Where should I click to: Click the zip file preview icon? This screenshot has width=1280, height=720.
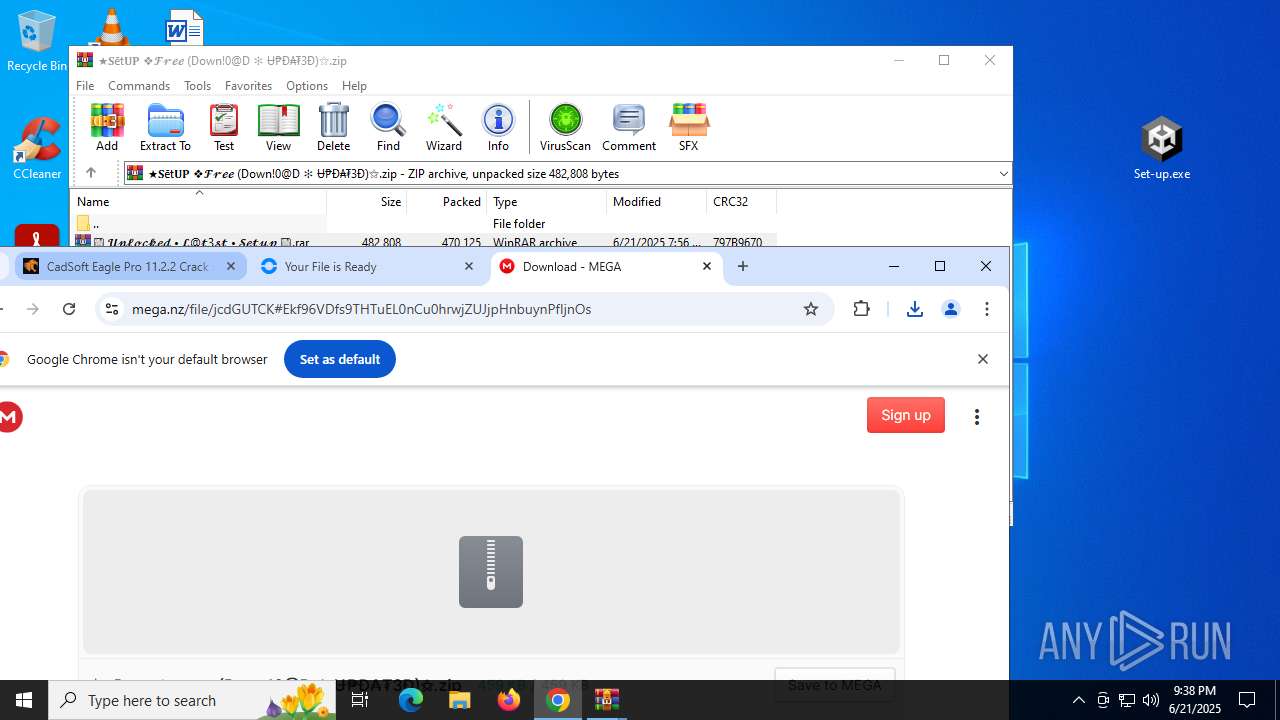(x=491, y=572)
